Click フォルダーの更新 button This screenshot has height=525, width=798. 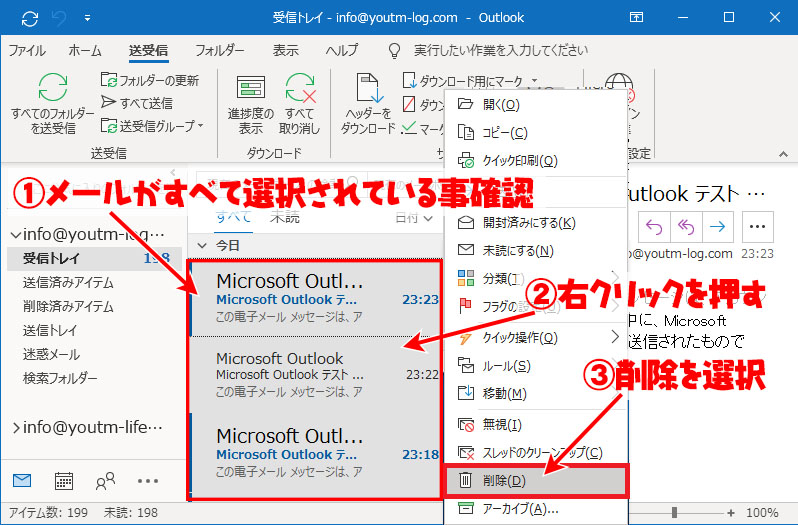(x=150, y=80)
